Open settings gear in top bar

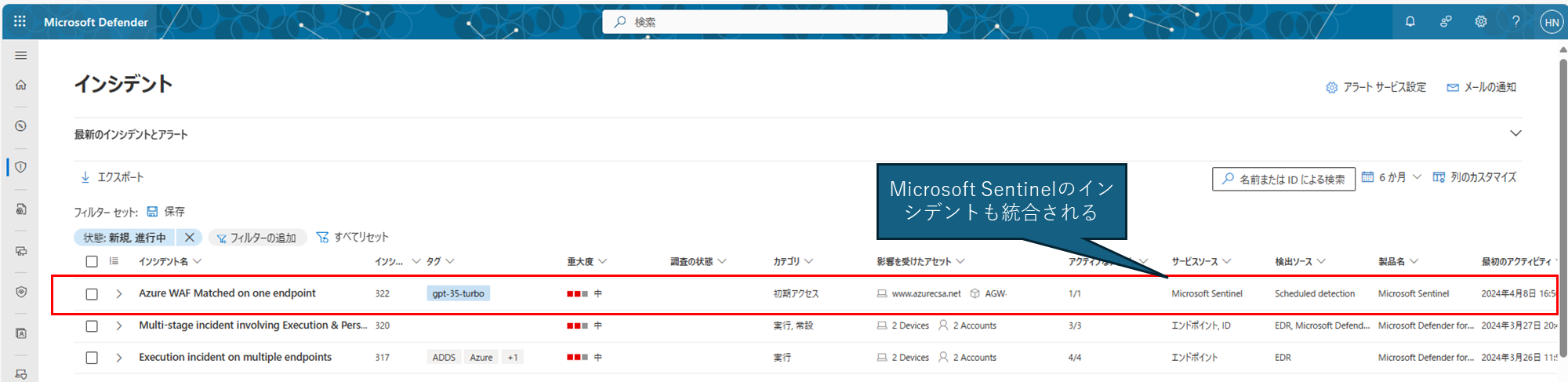[1480, 21]
